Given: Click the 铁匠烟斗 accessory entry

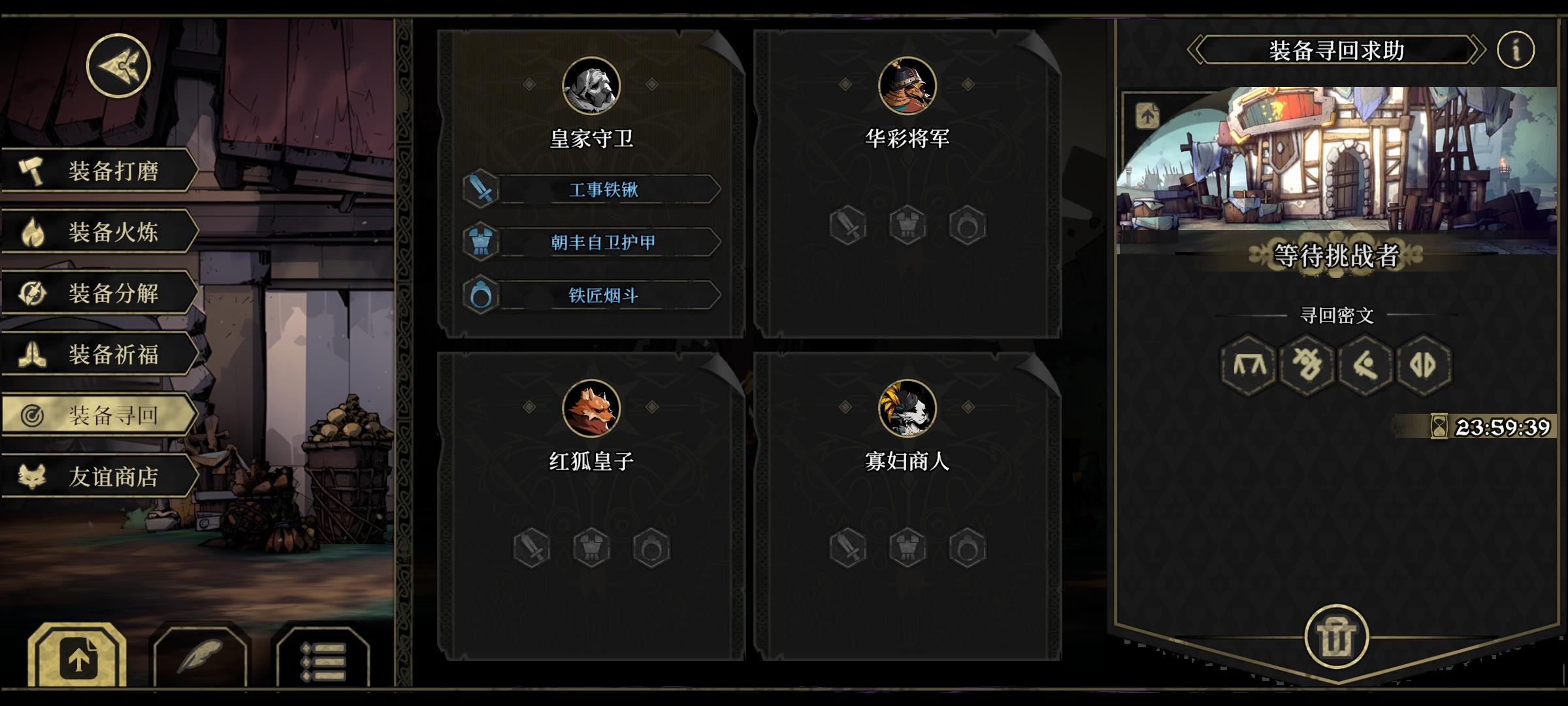Looking at the screenshot, I should click(x=592, y=295).
